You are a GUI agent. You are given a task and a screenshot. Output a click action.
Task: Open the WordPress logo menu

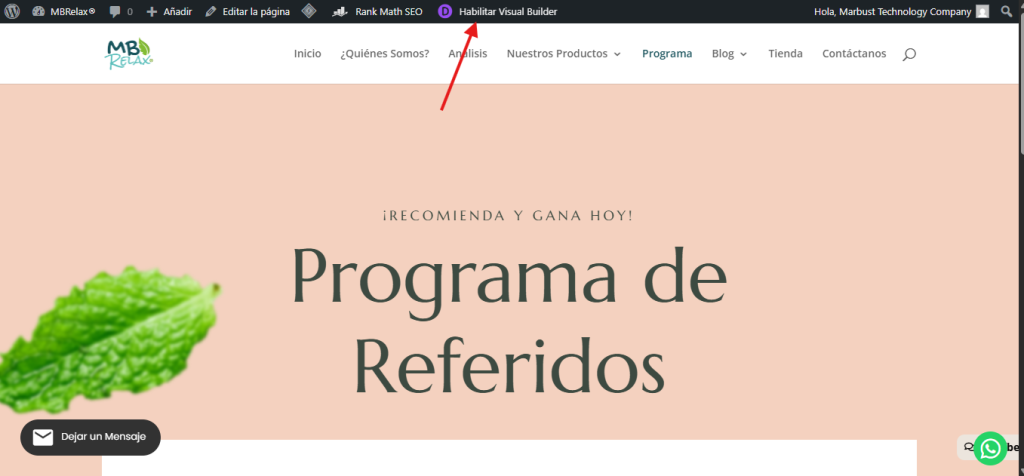(x=12, y=11)
